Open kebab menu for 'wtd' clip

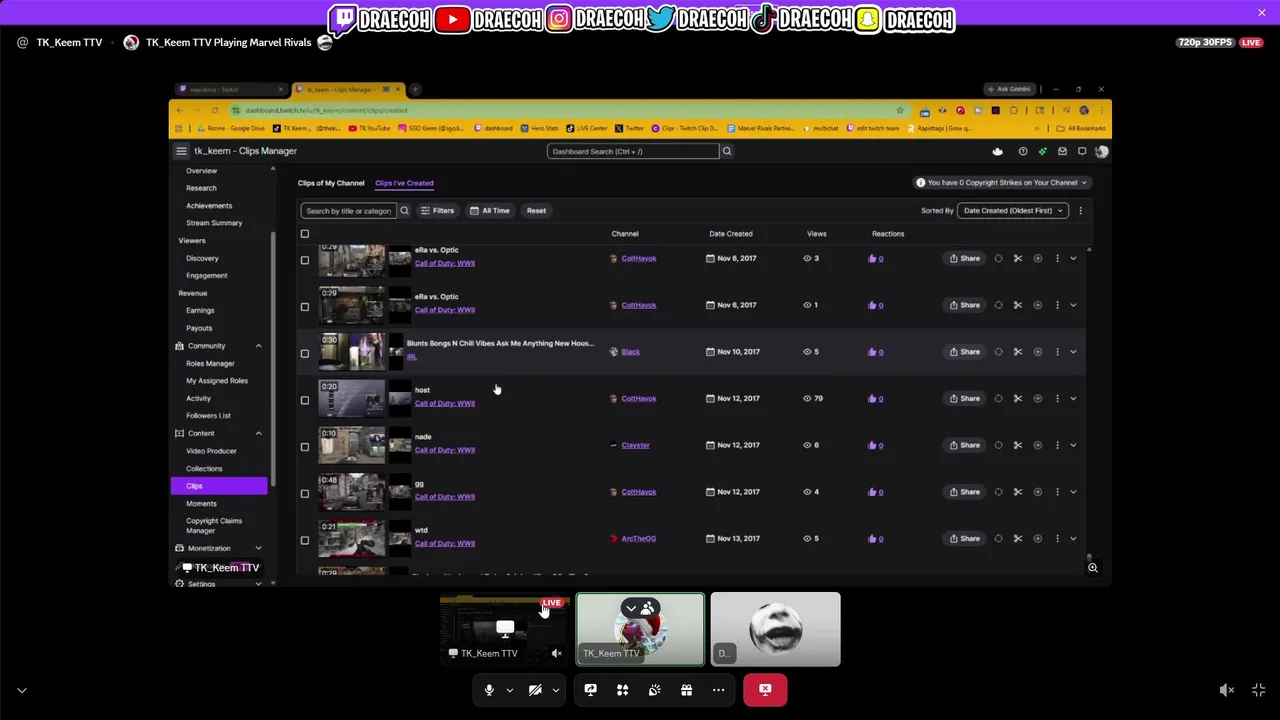(x=1057, y=539)
